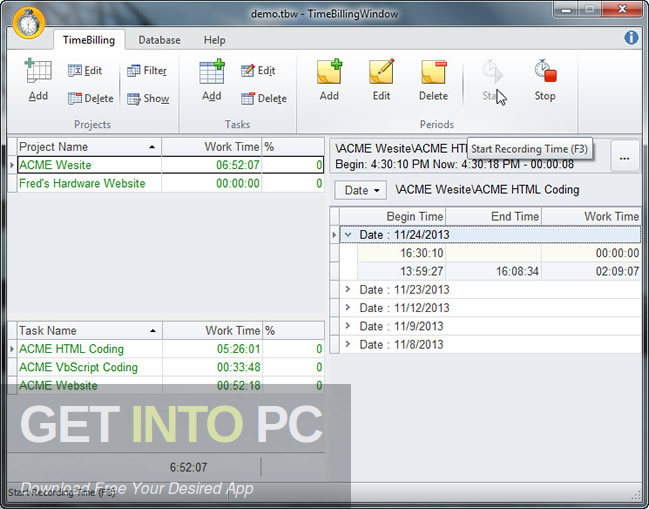The image size is (649, 509).
Task: Add a new task
Action: tap(212, 80)
